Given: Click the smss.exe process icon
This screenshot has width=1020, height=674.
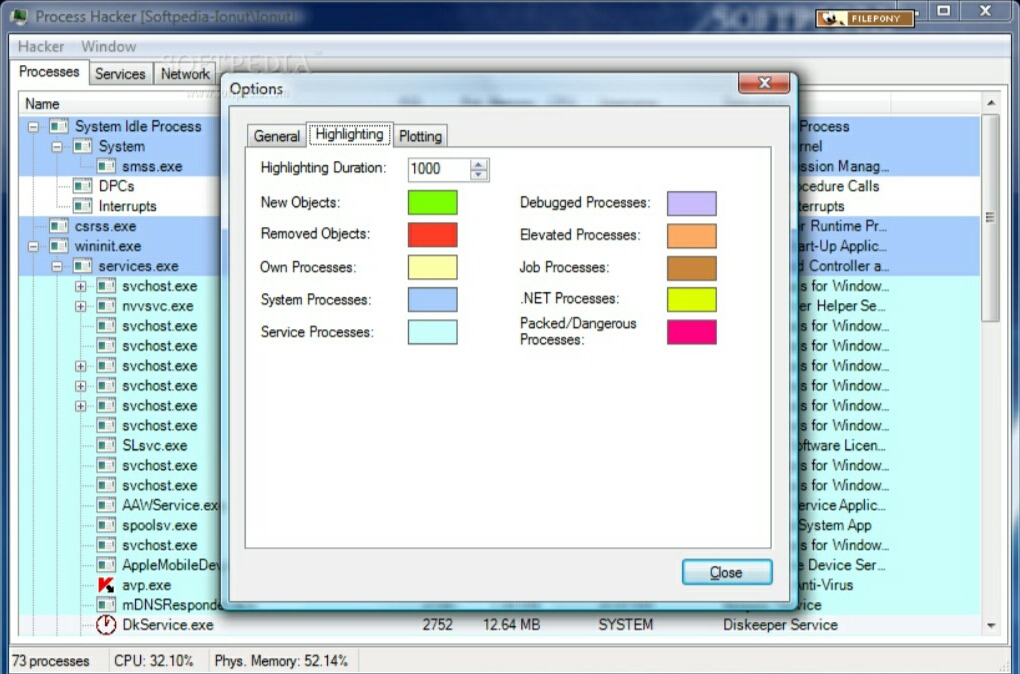Looking at the screenshot, I should 106,166.
